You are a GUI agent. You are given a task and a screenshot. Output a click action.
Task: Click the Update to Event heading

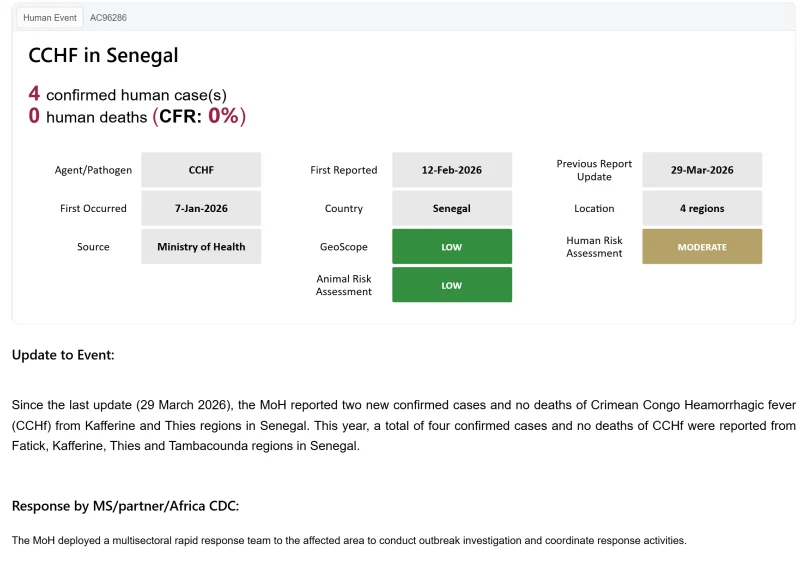[x=63, y=355]
